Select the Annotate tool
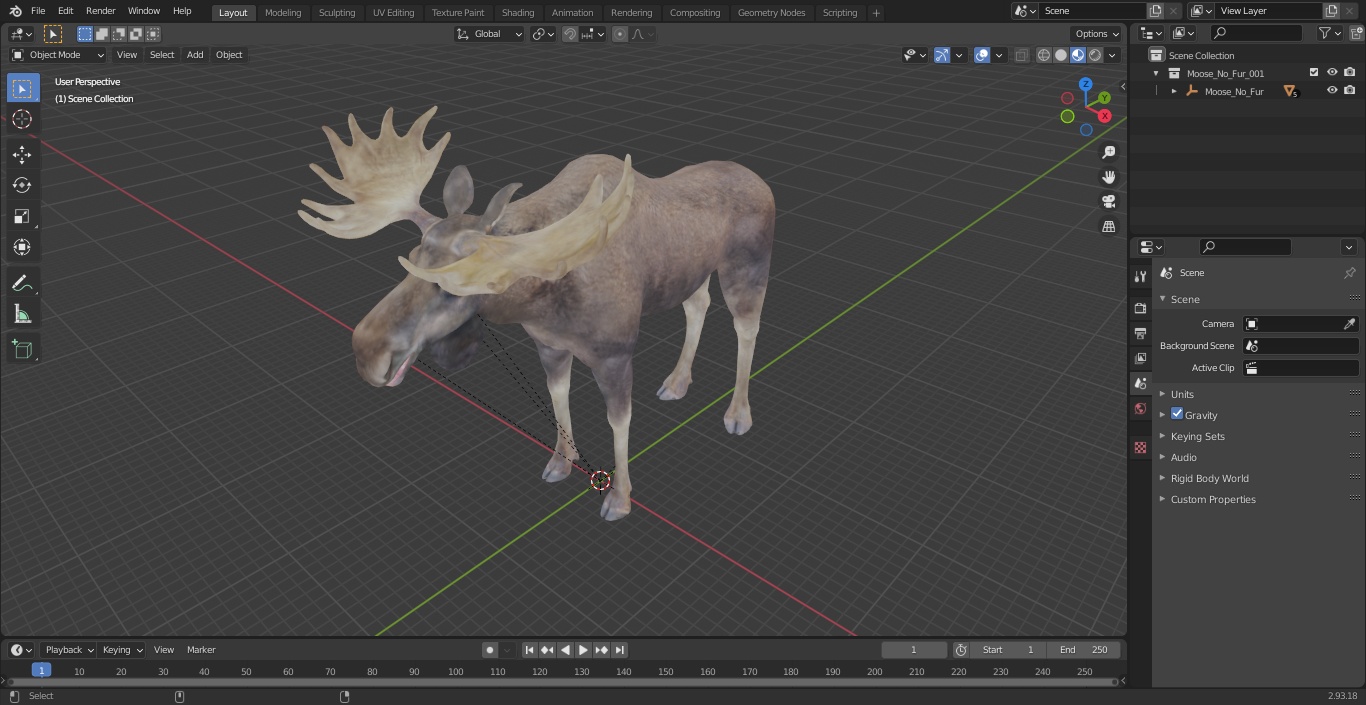1366x705 pixels. [22, 284]
